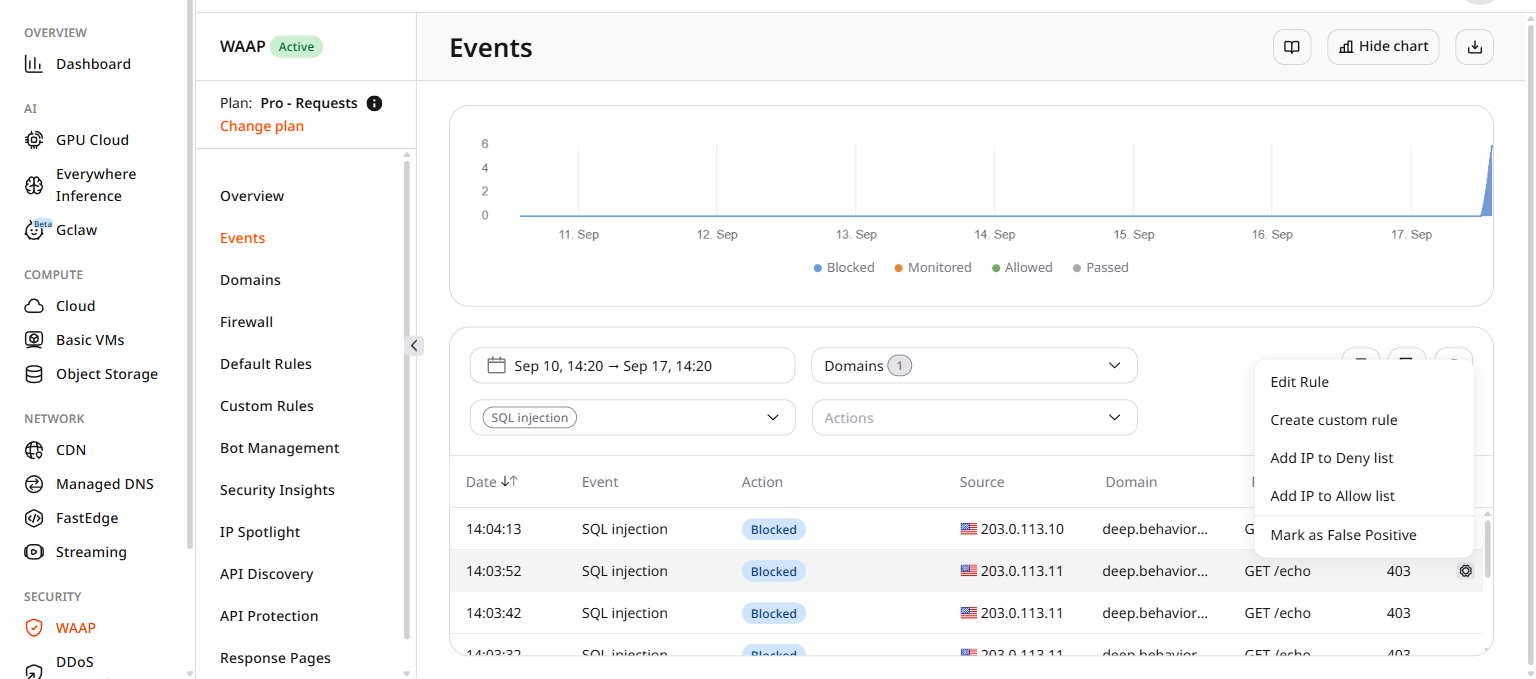Open Object Storage icon
This screenshot has height=679, width=1536.
(34, 374)
